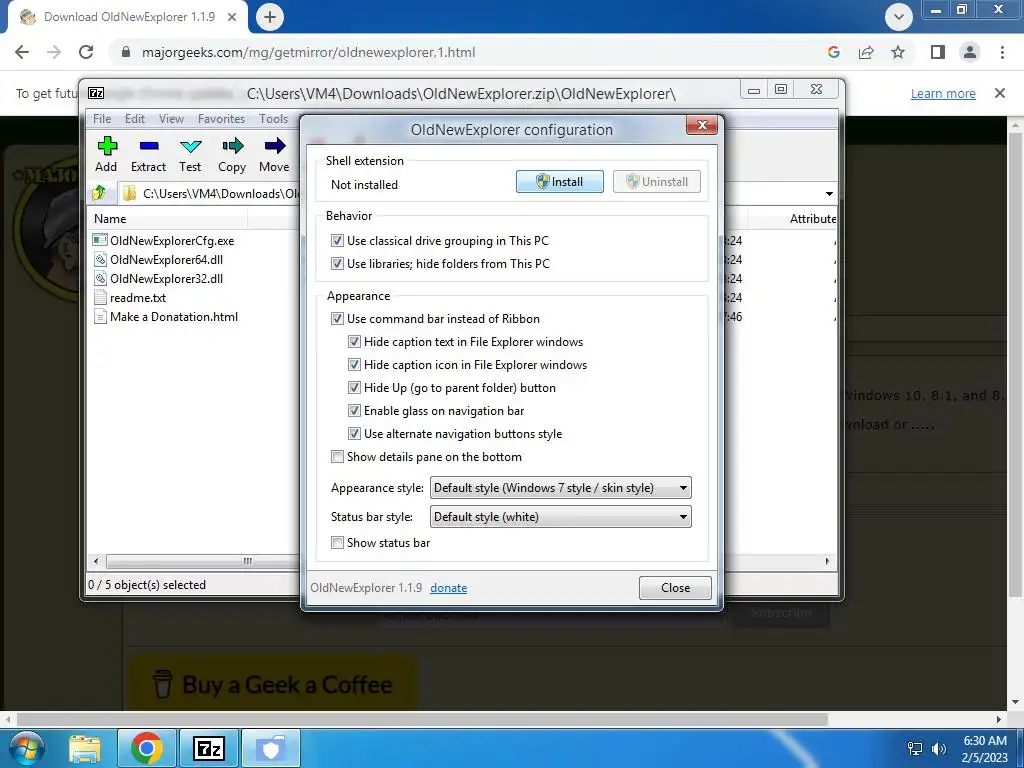The height and width of the screenshot is (768, 1024).
Task: Toggle Use command bar instead of Ribbon
Action: 337,319
